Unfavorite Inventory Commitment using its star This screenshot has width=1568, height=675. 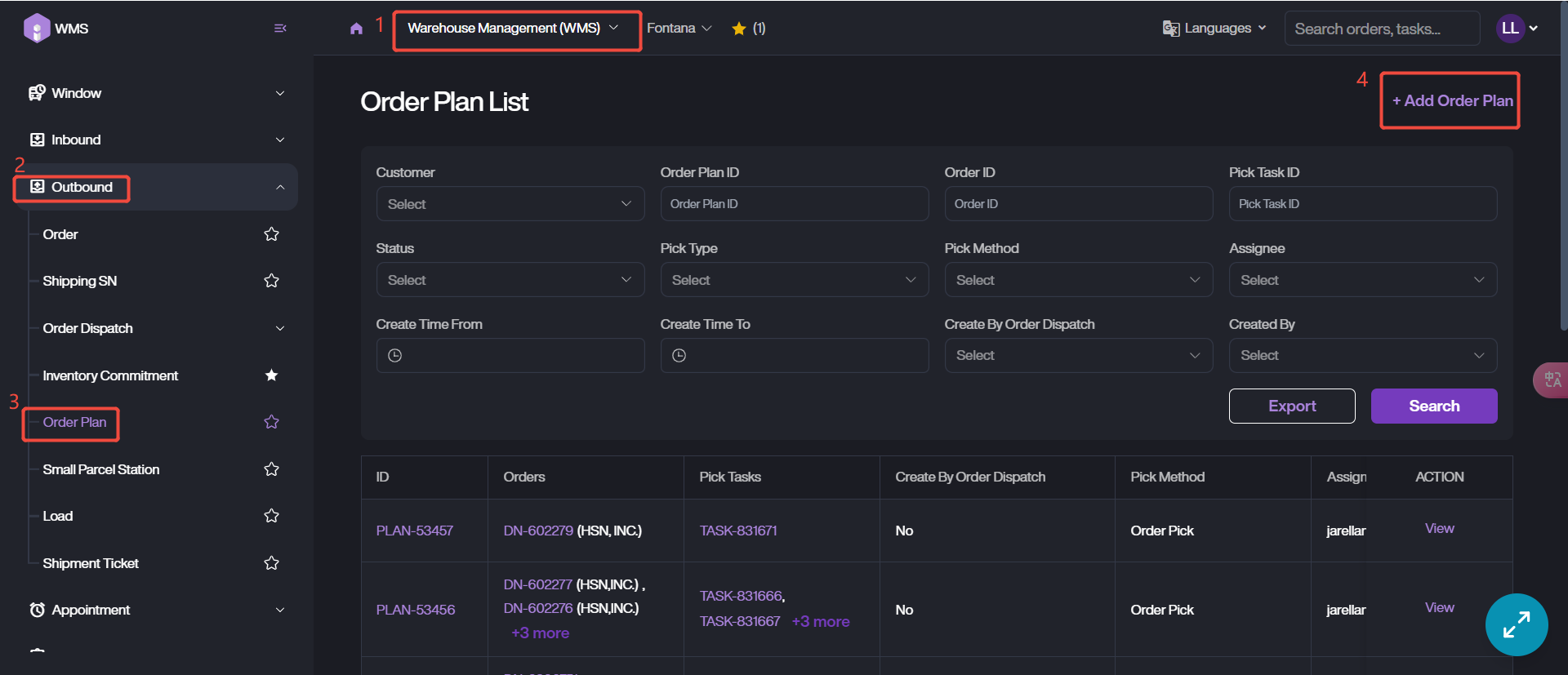pos(272,375)
